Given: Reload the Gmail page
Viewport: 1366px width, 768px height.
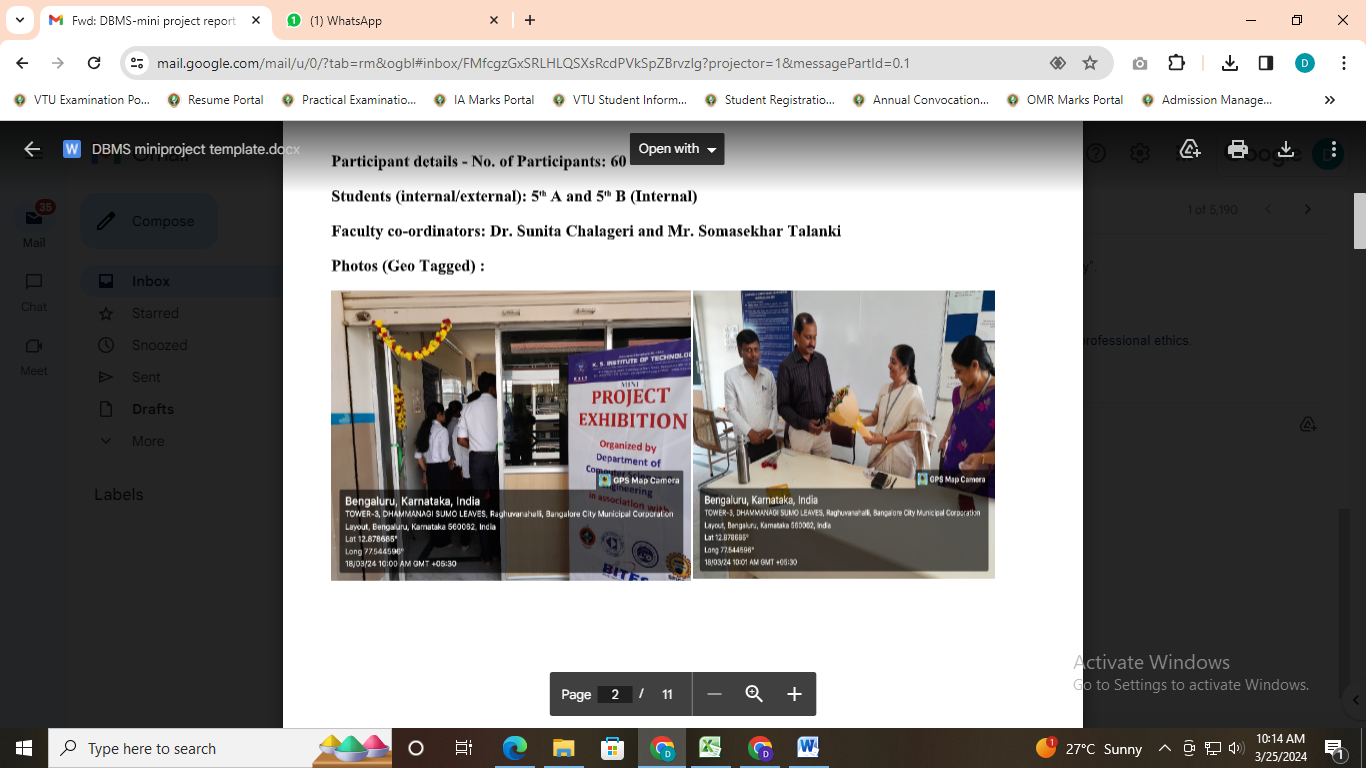Looking at the screenshot, I should [x=94, y=63].
